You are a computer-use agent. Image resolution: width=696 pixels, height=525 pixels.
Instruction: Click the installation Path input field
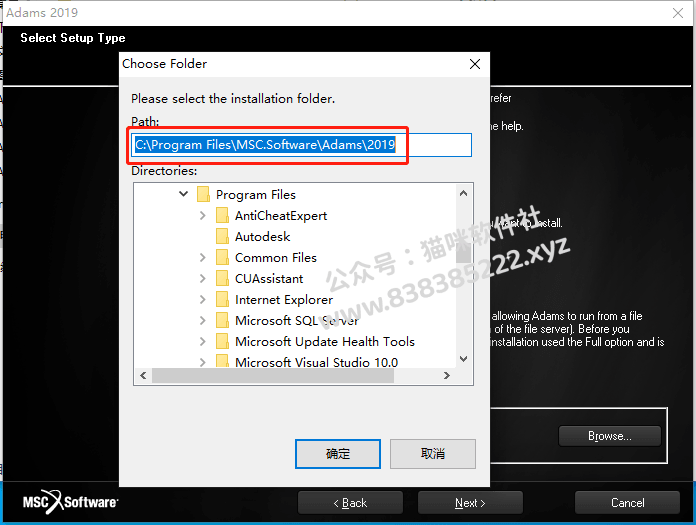302,145
